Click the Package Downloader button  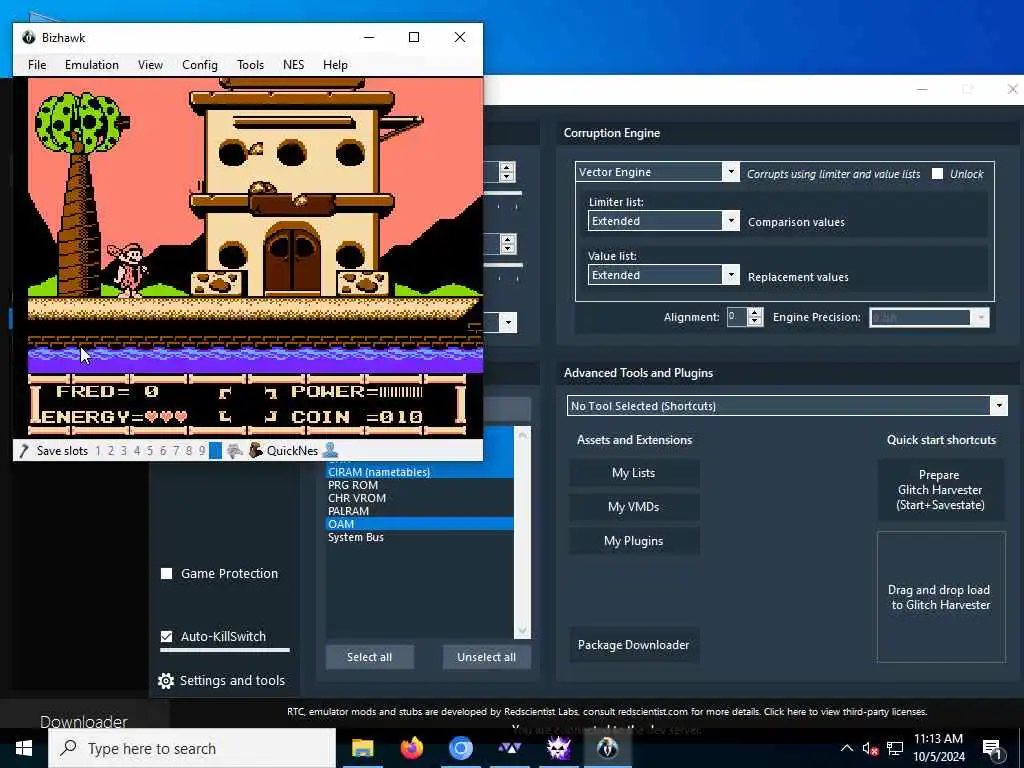click(634, 645)
